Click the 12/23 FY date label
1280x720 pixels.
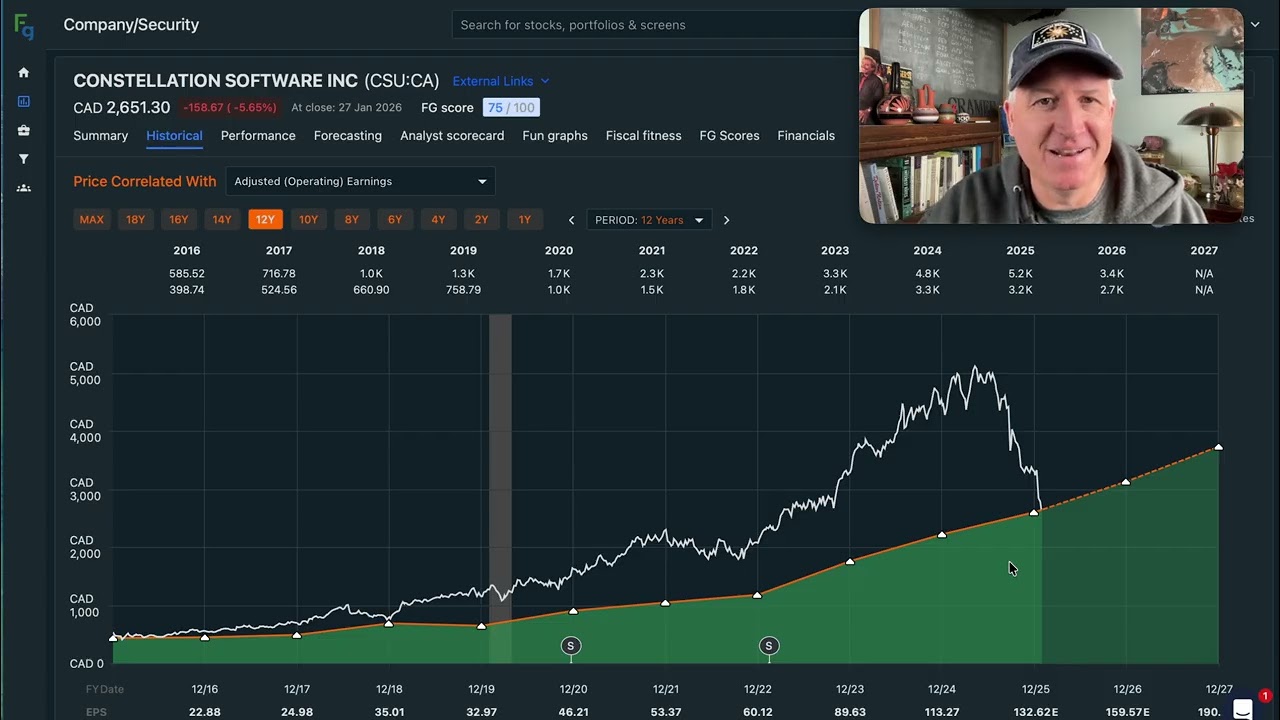tap(849, 689)
